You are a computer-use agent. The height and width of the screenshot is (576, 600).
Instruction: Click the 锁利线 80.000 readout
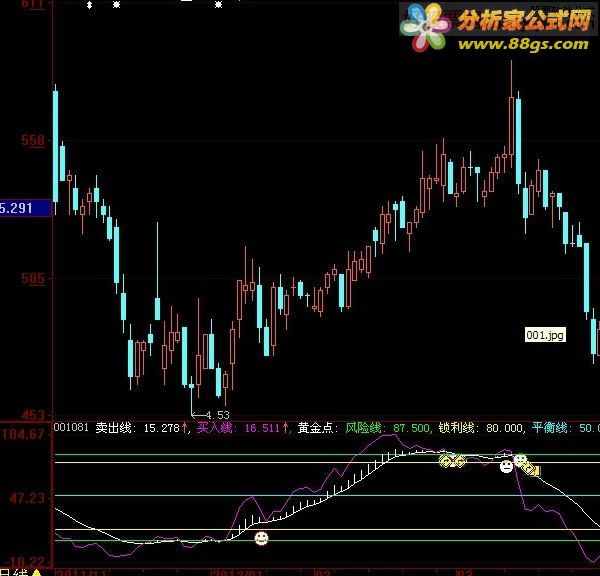point(481,428)
